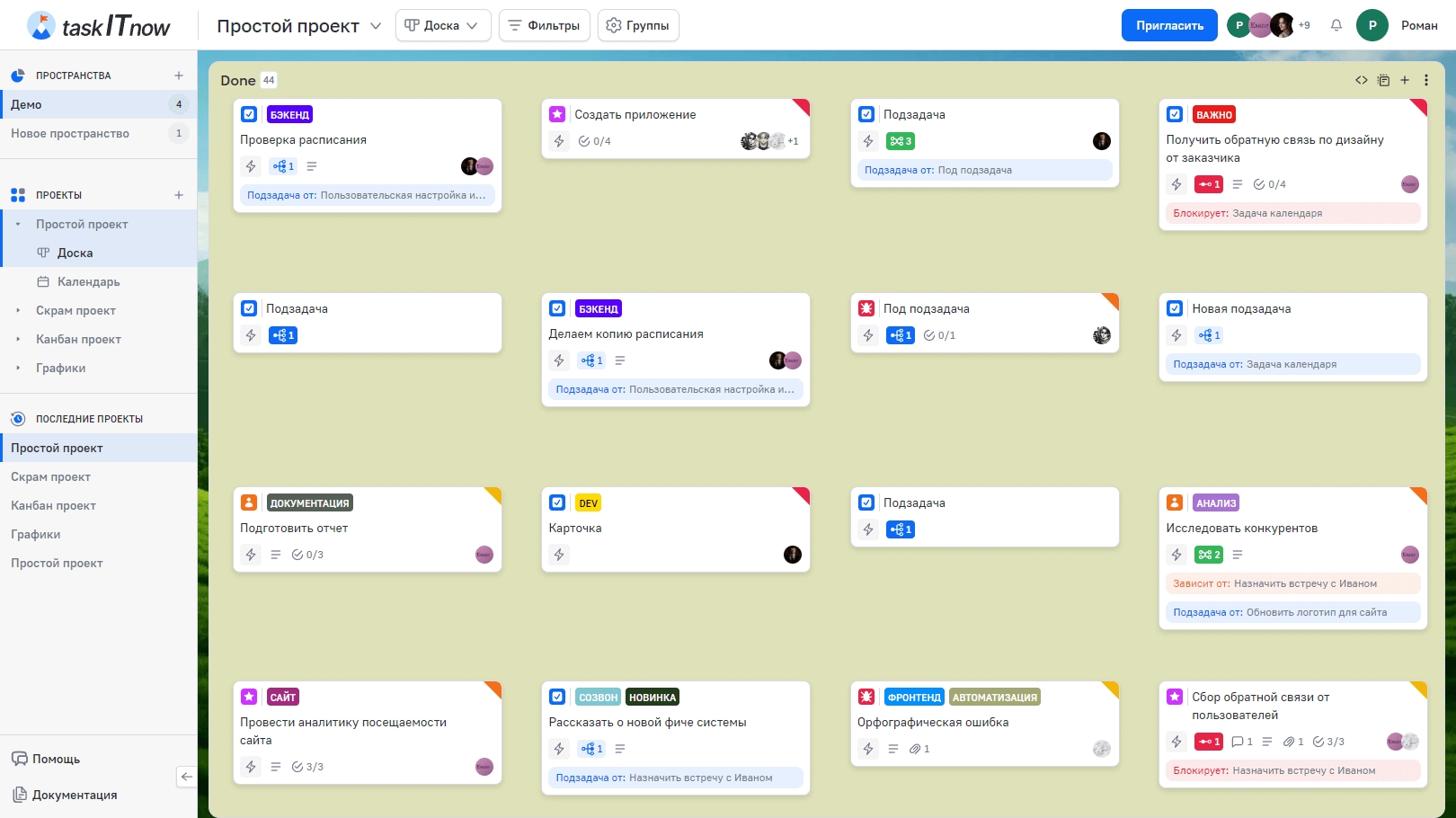The height and width of the screenshot is (818, 1456).
Task: Expand the Скрам проект tree item
Action: [x=18, y=310]
